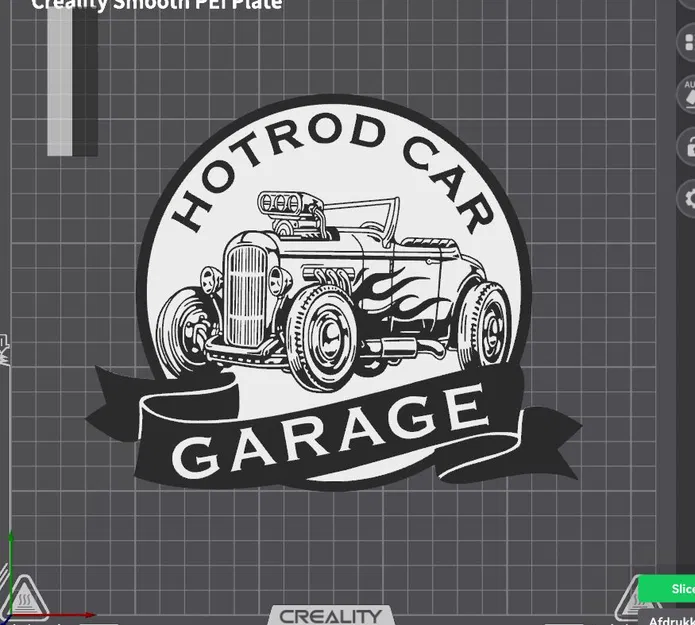Image resolution: width=695 pixels, height=625 pixels.
Task: Click the green Slice button
Action: pos(668,588)
